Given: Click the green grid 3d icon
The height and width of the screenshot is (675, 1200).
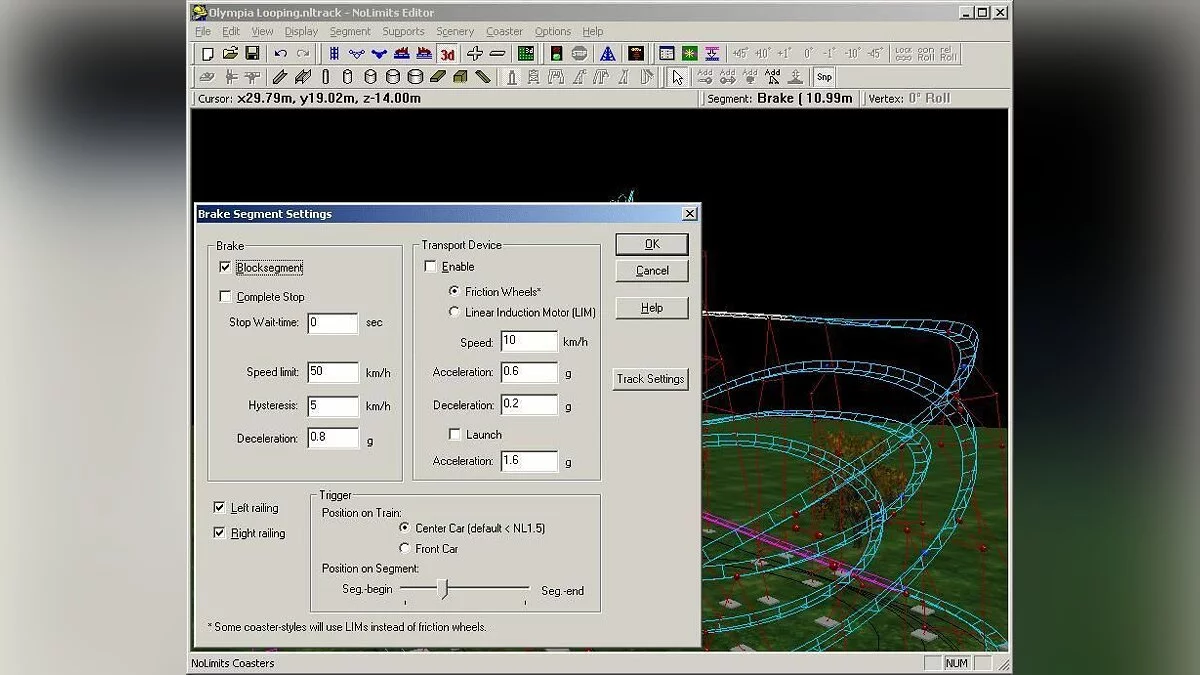Looking at the screenshot, I should tap(526, 53).
